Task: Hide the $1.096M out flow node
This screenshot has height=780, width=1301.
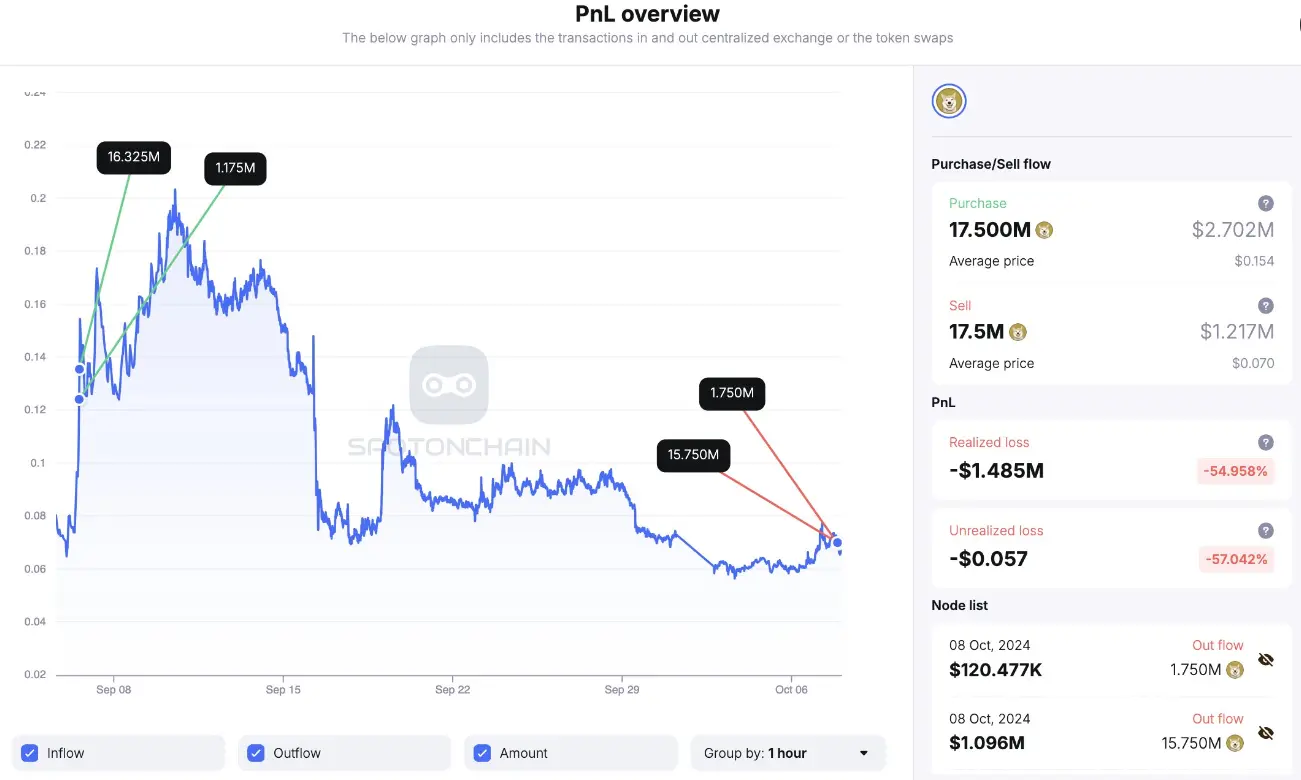Action: 1266,733
